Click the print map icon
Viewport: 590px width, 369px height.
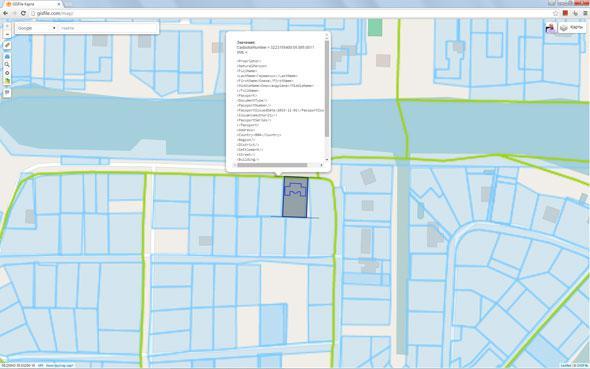(x=7, y=56)
